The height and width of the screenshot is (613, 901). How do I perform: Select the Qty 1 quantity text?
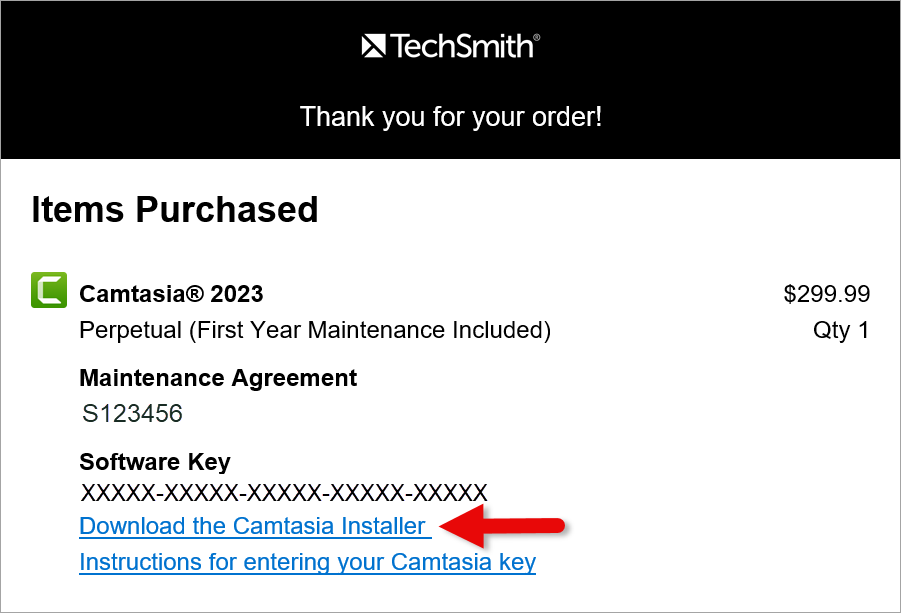point(841,330)
